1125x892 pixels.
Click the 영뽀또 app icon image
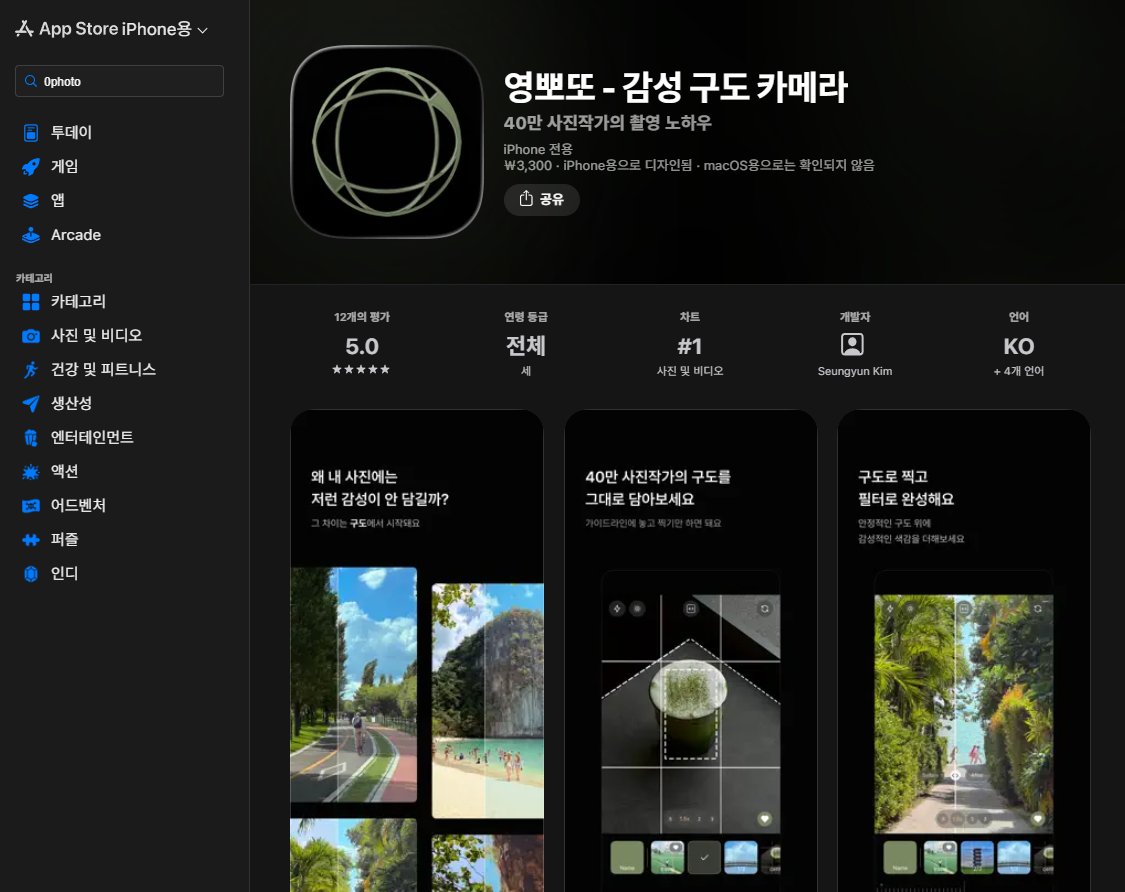(387, 141)
